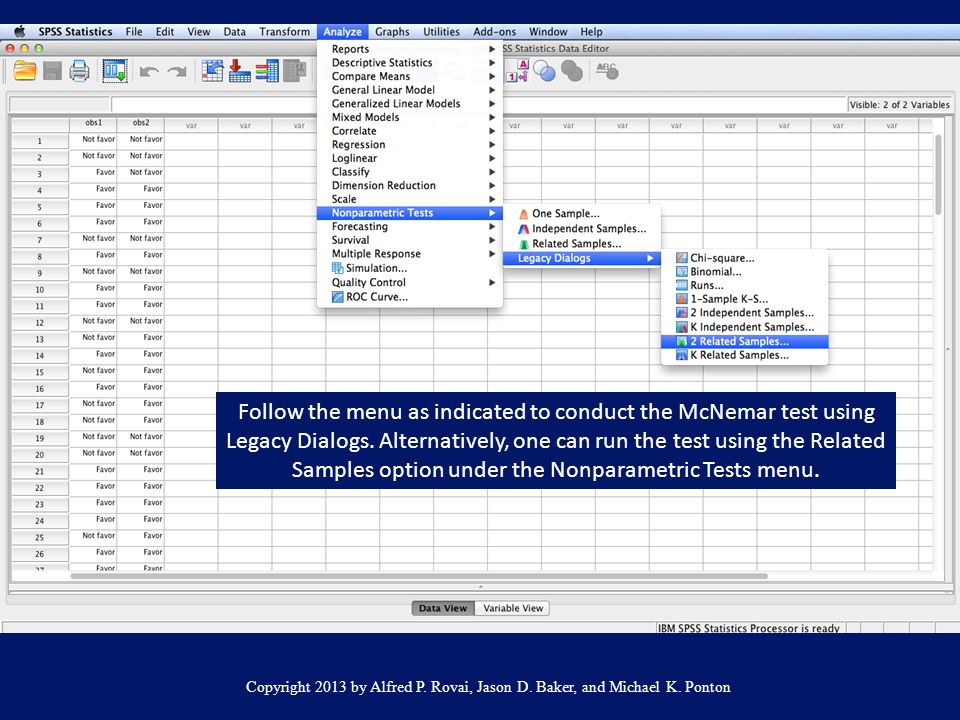This screenshot has height=720, width=960.
Task: Select K Related Samples legacy dialog
Action: click(x=744, y=355)
